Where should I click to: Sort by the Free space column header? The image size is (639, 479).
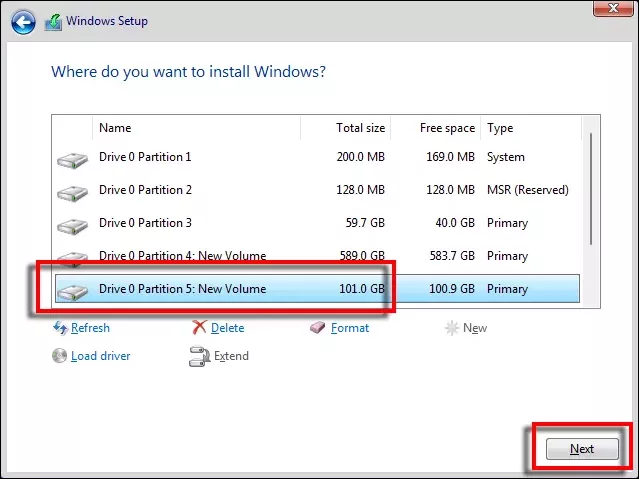(x=436, y=128)
